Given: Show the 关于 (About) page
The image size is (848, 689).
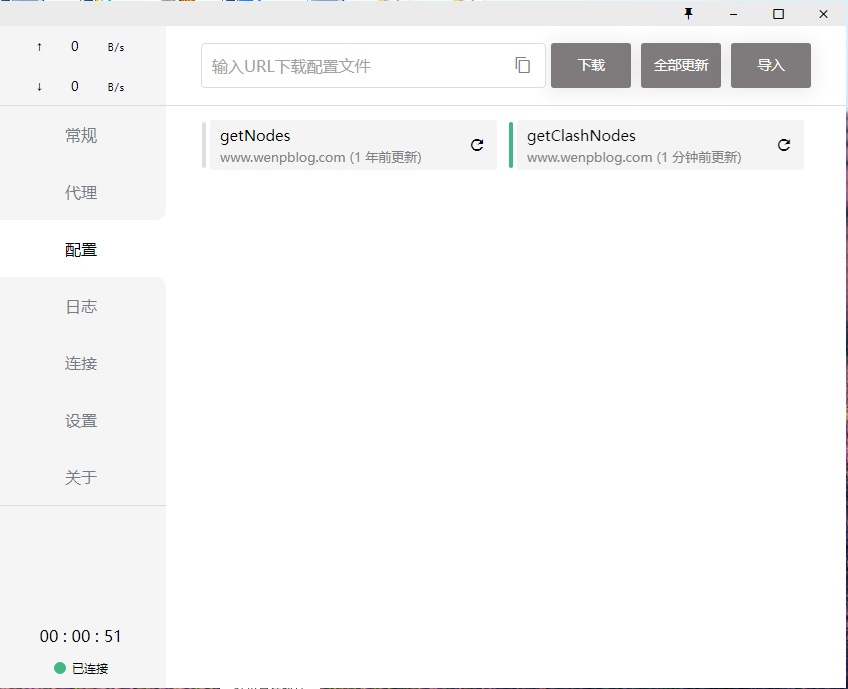Looking at the screenshot, I should point(81,478).
